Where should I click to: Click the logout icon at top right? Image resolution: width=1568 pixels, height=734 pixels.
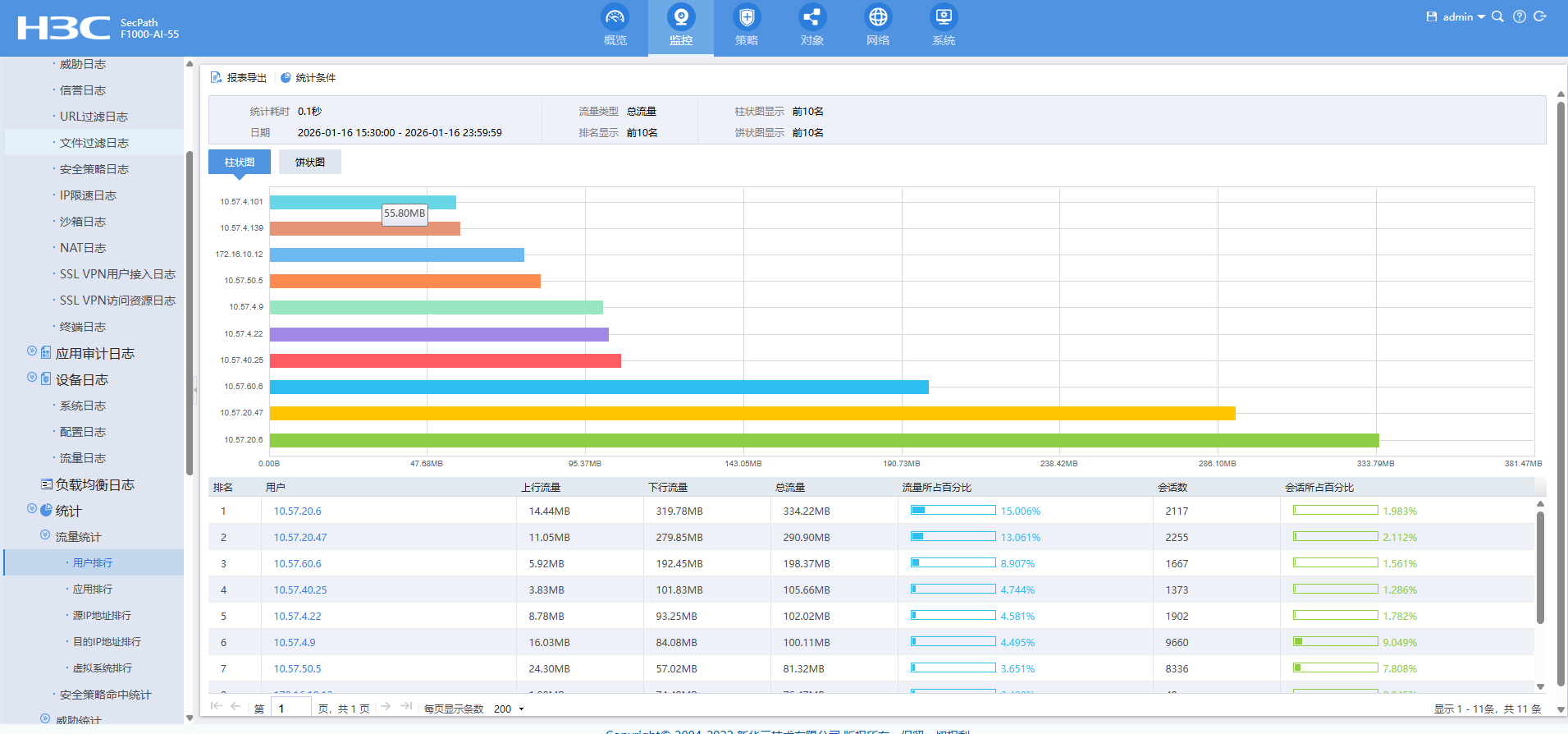[x=1540, y=16]
